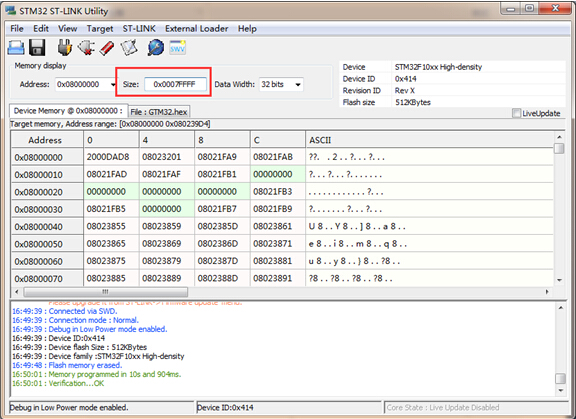The width and height of the screenshot is (576, 419).
Task: Open the SWV viewer icon
Action: coord(177,47)
